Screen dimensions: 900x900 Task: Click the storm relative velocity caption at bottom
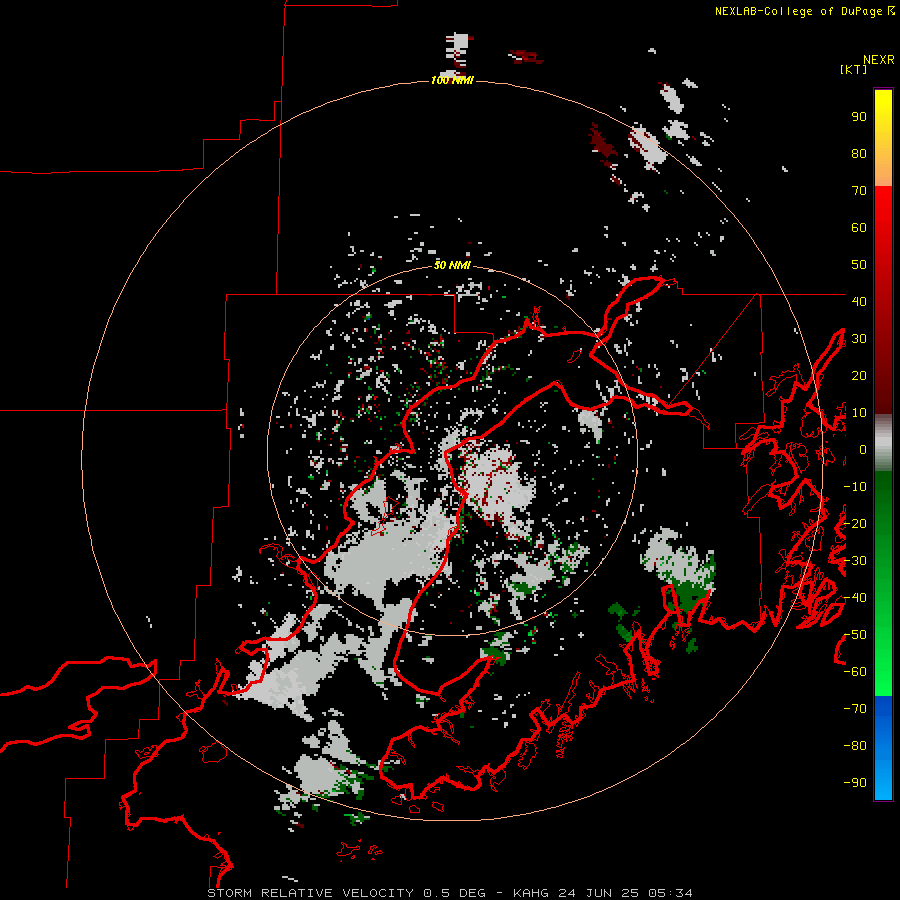(449, 893)
